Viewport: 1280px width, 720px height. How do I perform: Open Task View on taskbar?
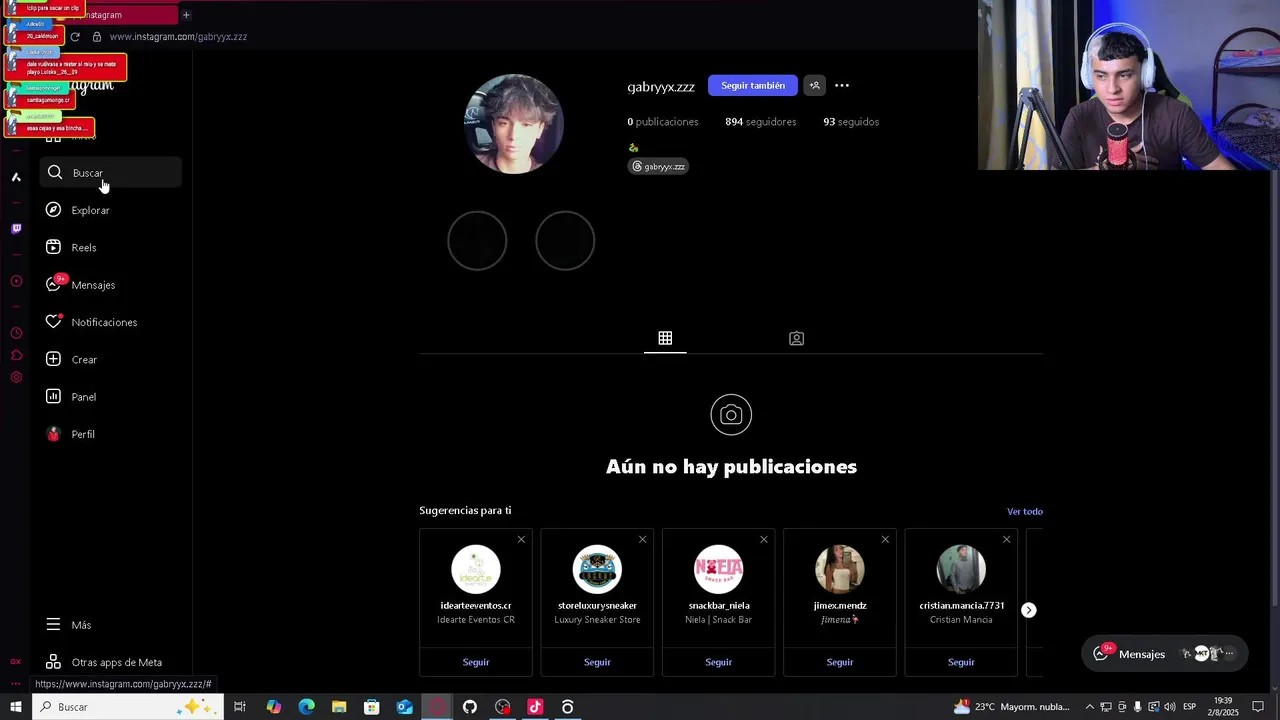click(x=240, y=707)
